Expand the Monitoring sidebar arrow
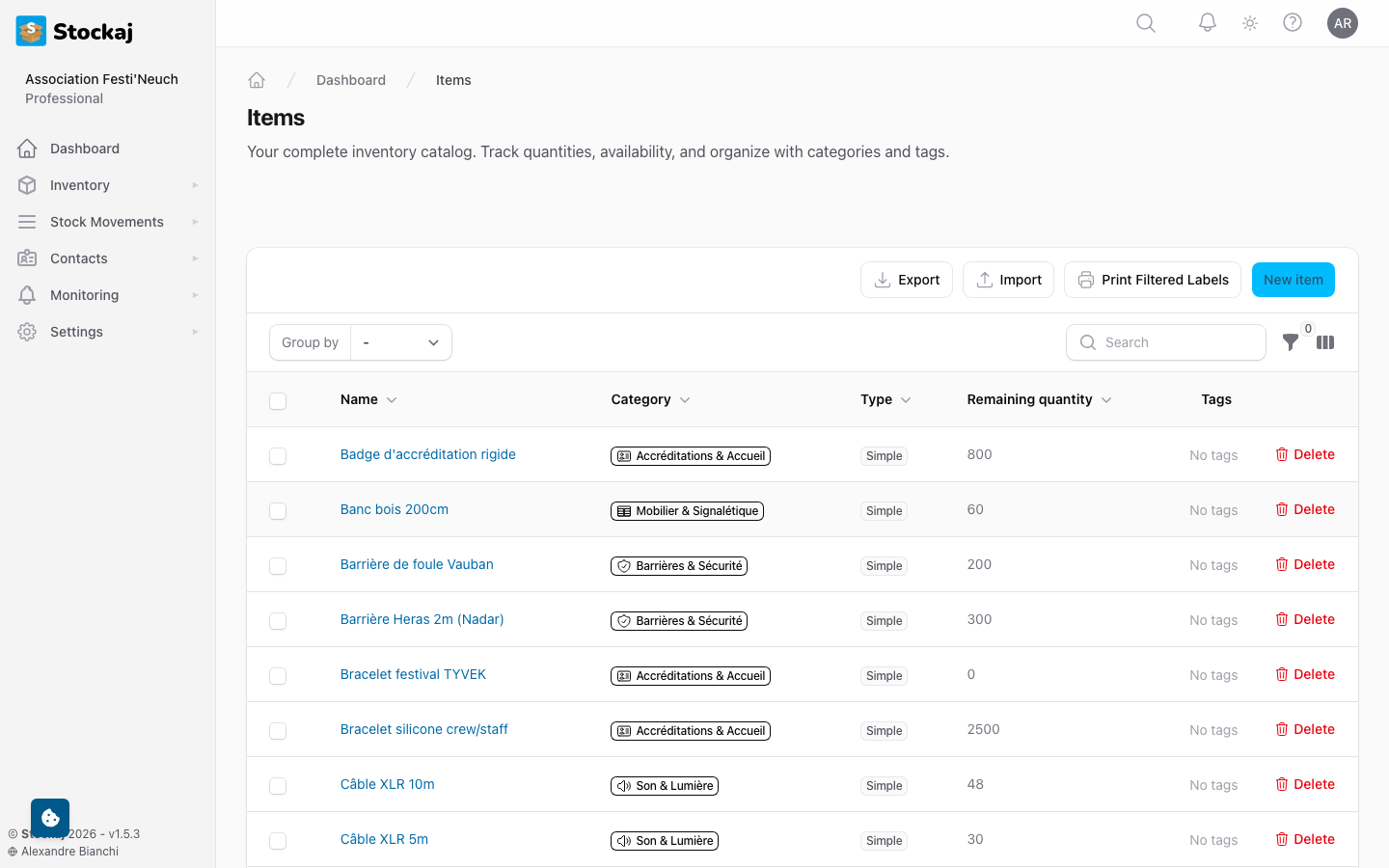Viewport: 1389px width, 868px height. [195, 295]
